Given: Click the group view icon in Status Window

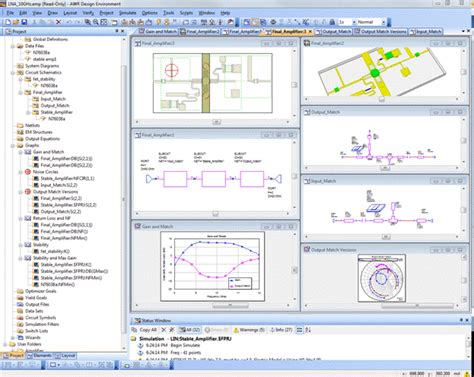Looking at the screenshot, I should click(300, 330).
